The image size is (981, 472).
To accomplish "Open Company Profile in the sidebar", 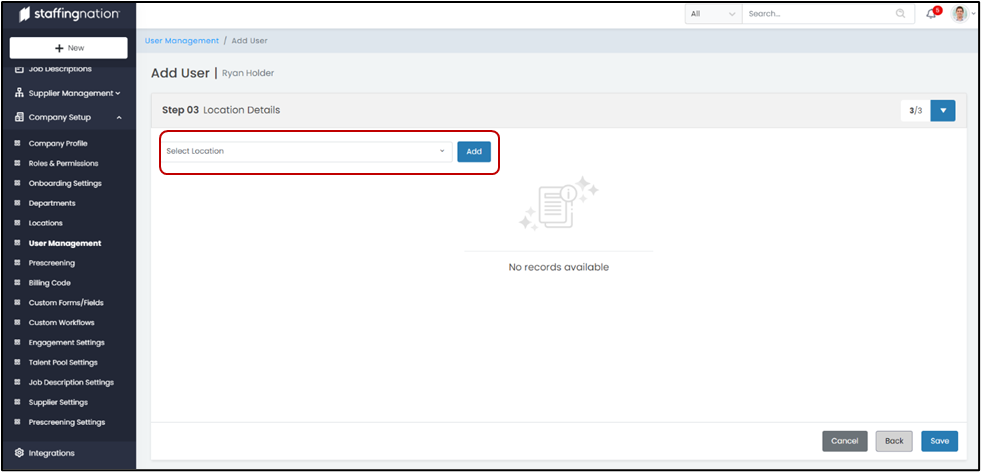I will (58, 143).
